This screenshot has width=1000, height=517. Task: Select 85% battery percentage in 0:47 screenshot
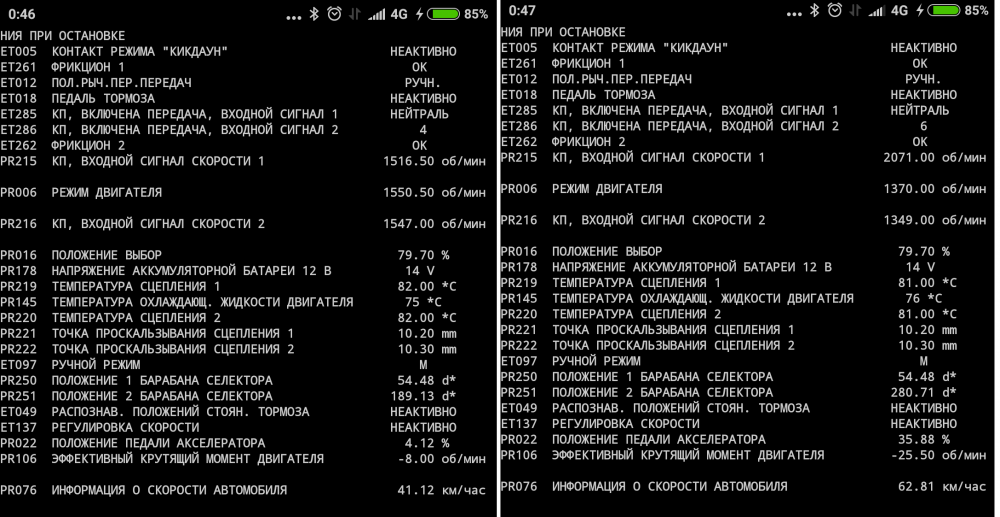point(976,10)
